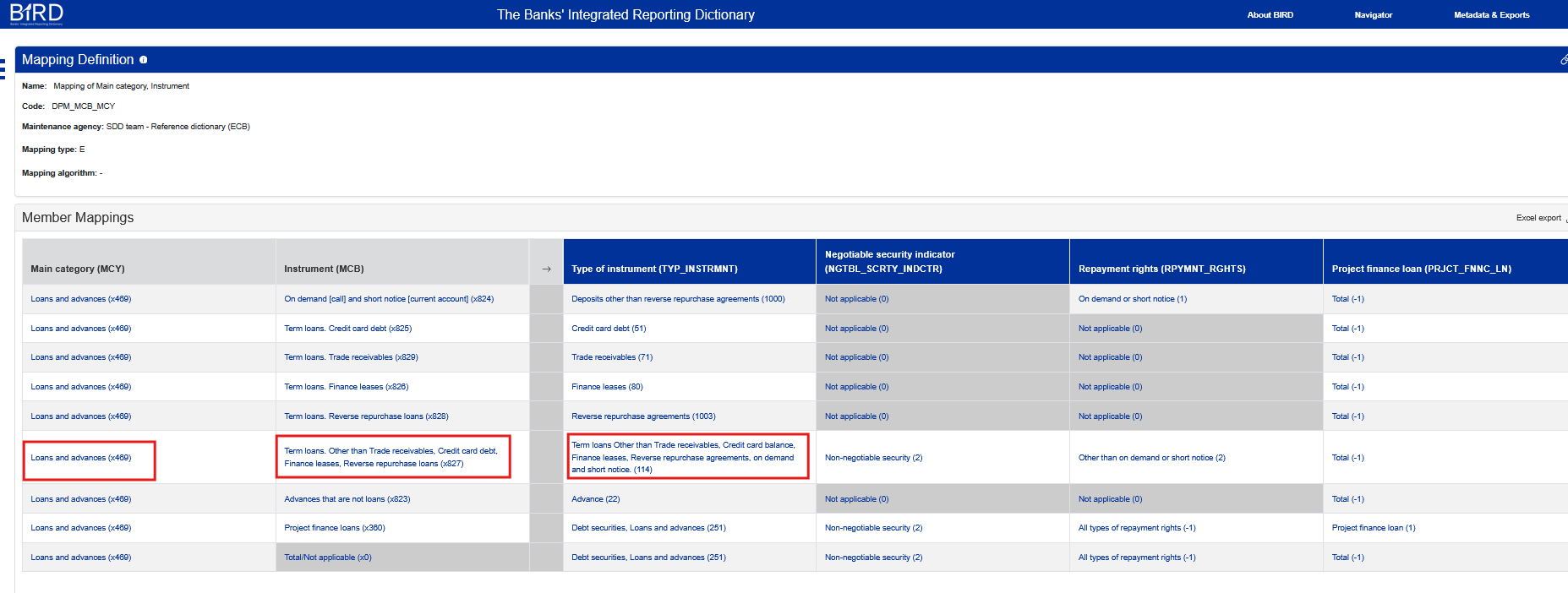Open Trade receivables (71) link
This screenshot has width=1568, height=593.
(x=612, y=357)
